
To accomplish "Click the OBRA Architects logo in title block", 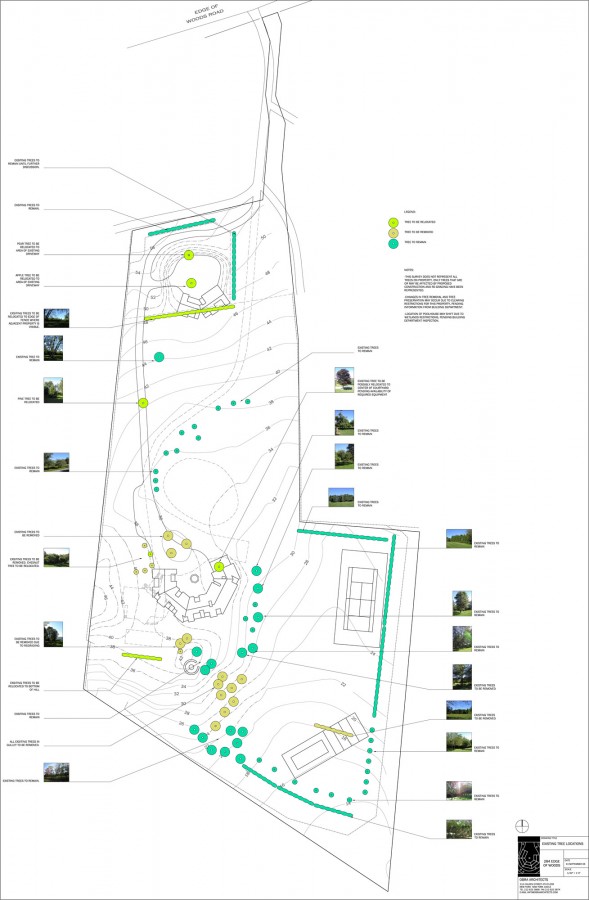I will pyautogui.click(x=529, y=856).
